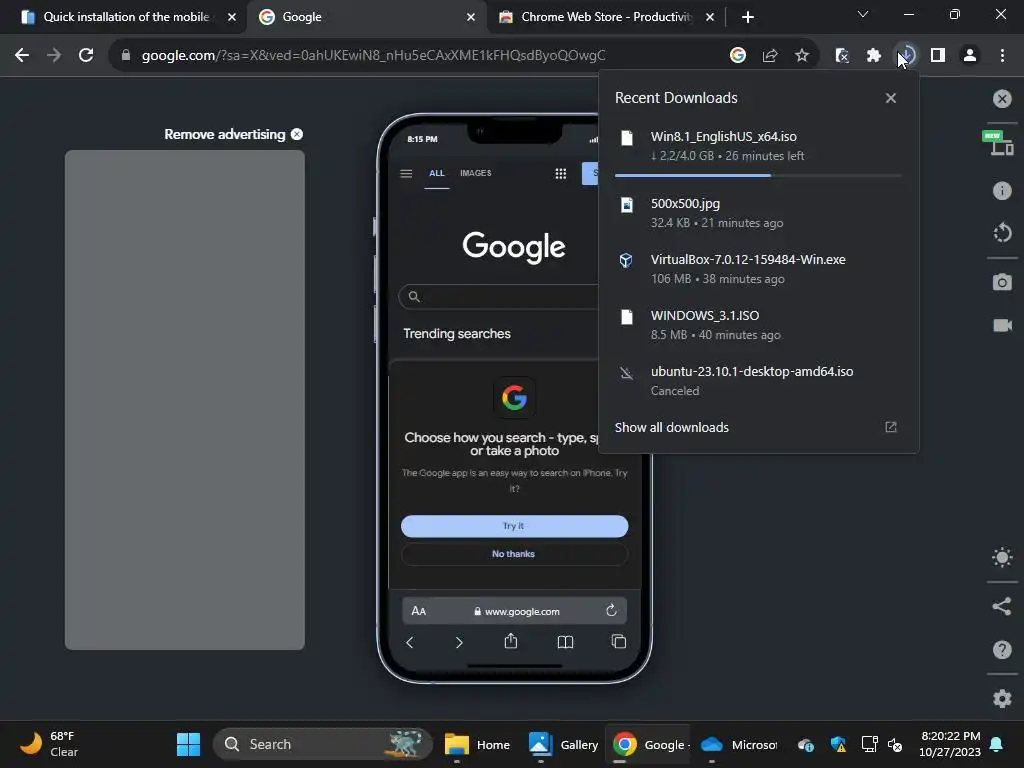Open the Windows Start menu
Image resolution: width=1024 pixels, height=768 pixels.
coord(189,744)
